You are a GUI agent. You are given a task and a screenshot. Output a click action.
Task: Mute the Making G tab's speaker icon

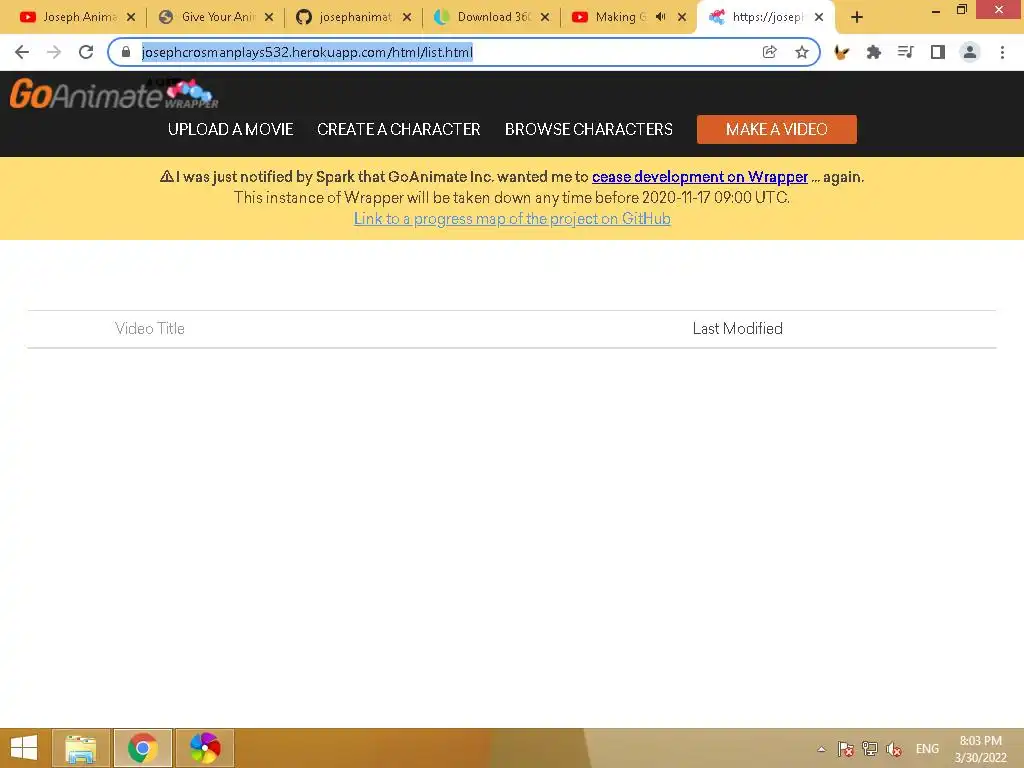(661, 17)
